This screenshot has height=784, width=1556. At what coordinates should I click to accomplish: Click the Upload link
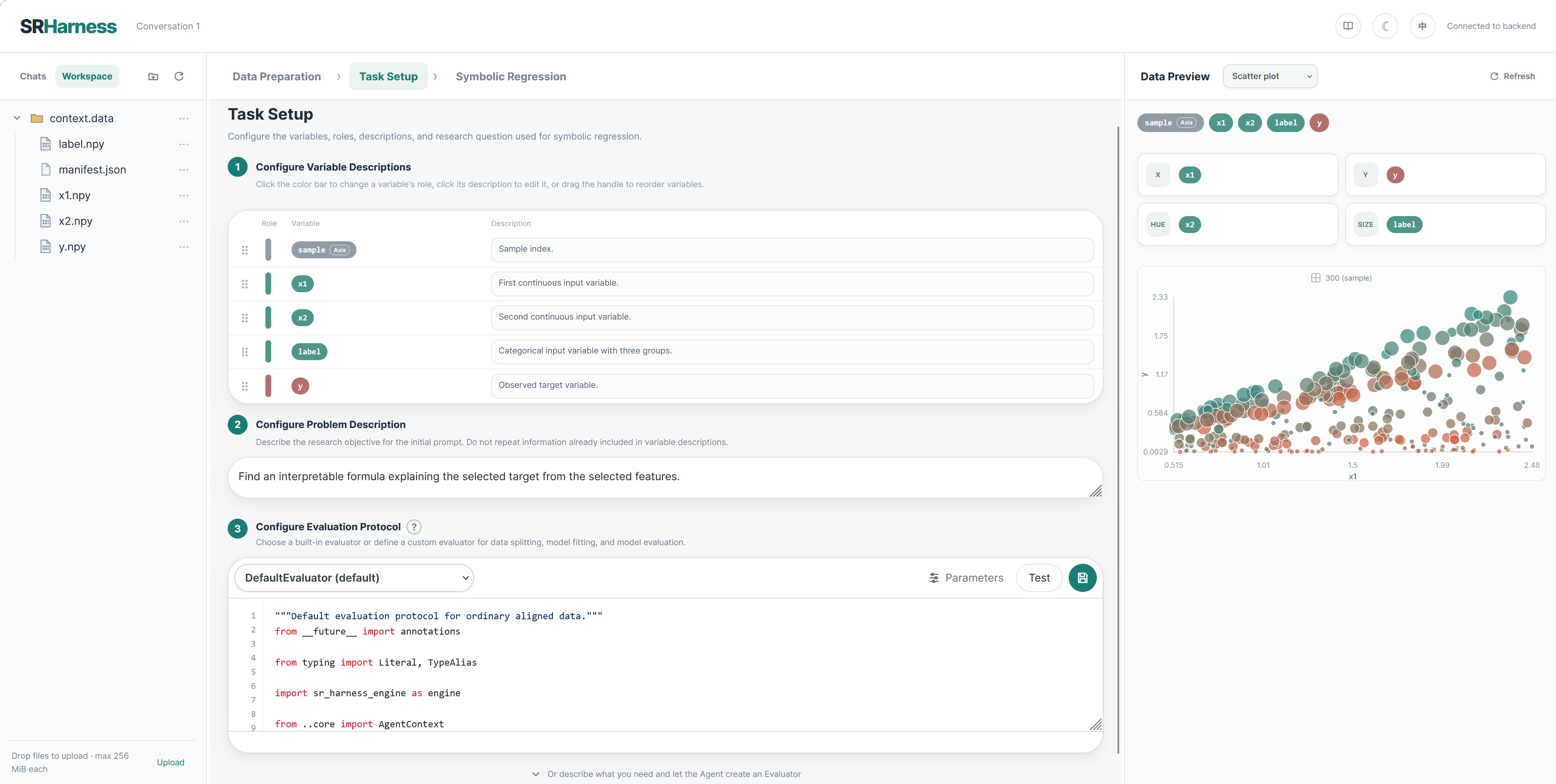(x=170, y=762)
